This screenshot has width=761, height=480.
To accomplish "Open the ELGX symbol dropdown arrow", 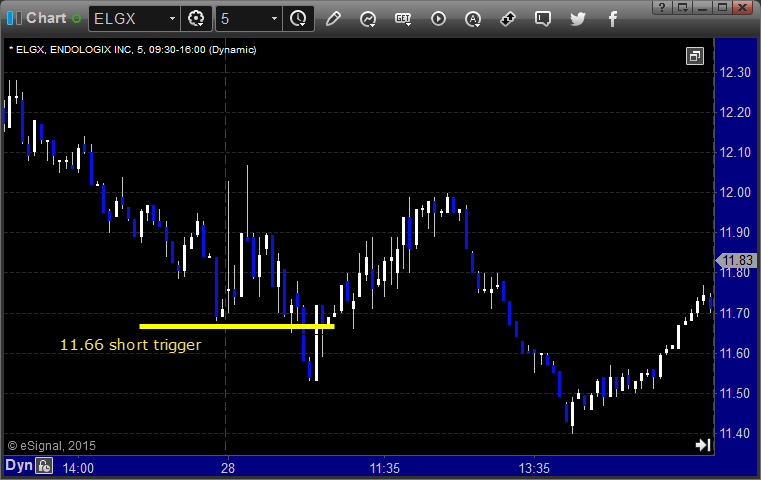I will [x=172, y=19].
